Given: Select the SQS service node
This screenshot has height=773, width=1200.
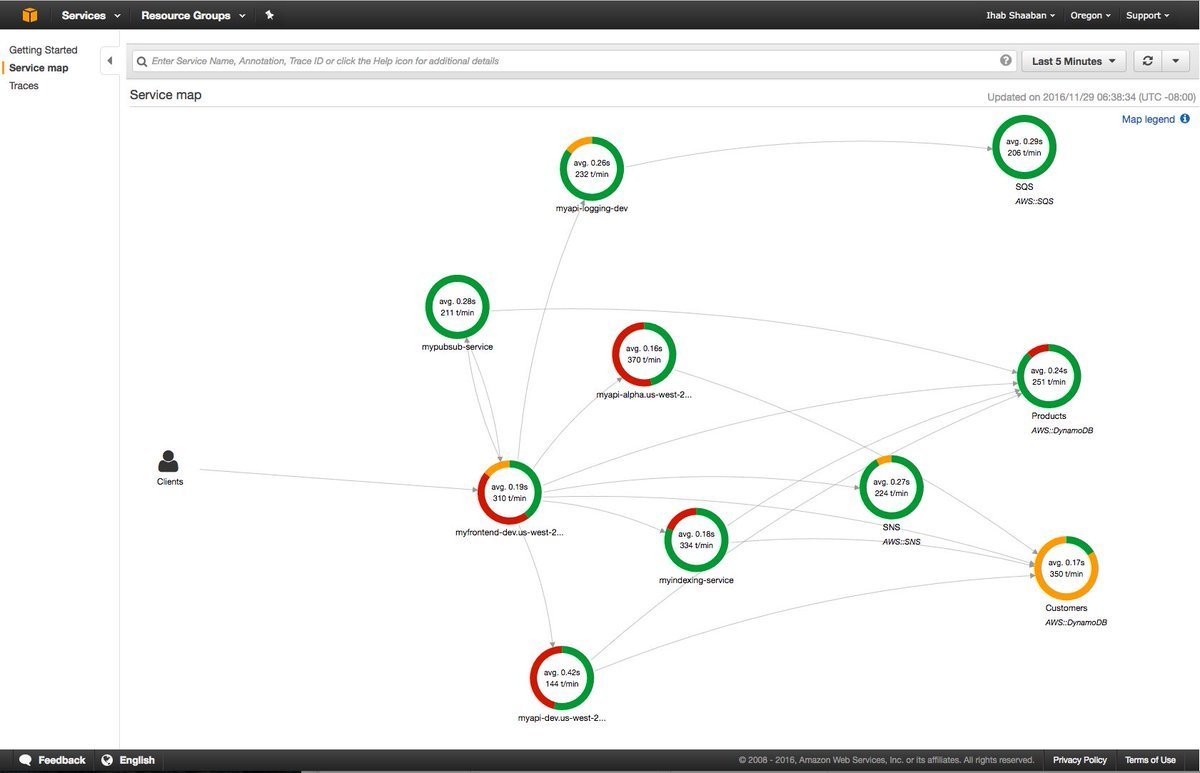Looking at the screenshot, I should coord(1024,148).
